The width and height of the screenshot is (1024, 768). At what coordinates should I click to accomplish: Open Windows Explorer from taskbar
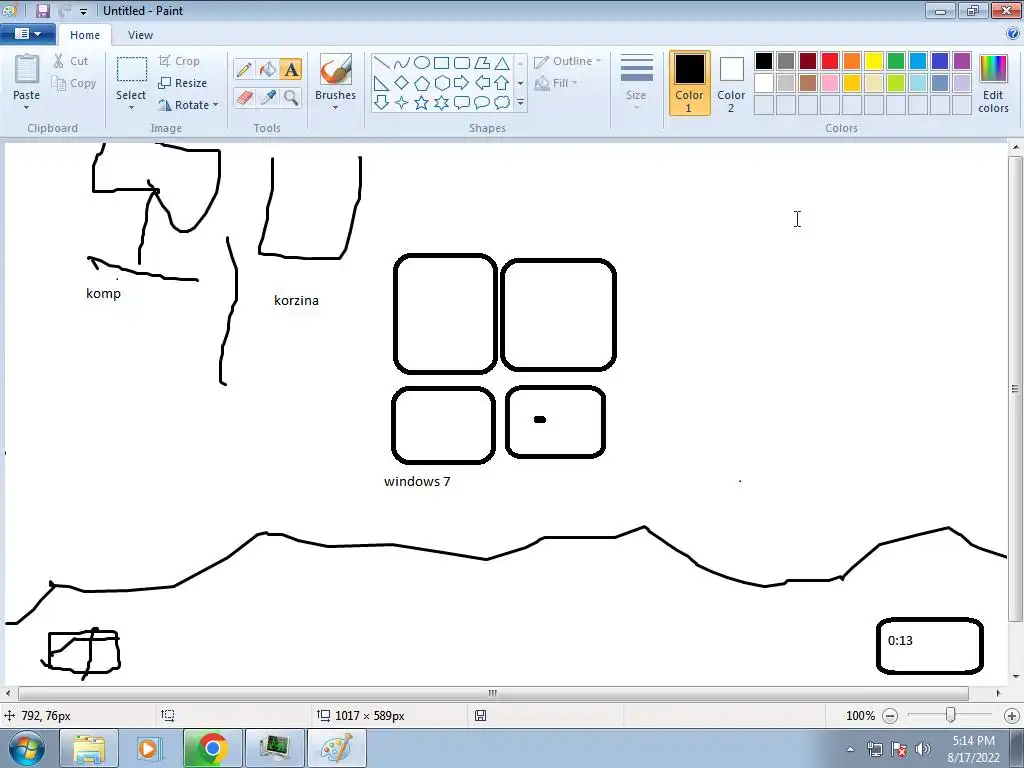coord(89,748)
